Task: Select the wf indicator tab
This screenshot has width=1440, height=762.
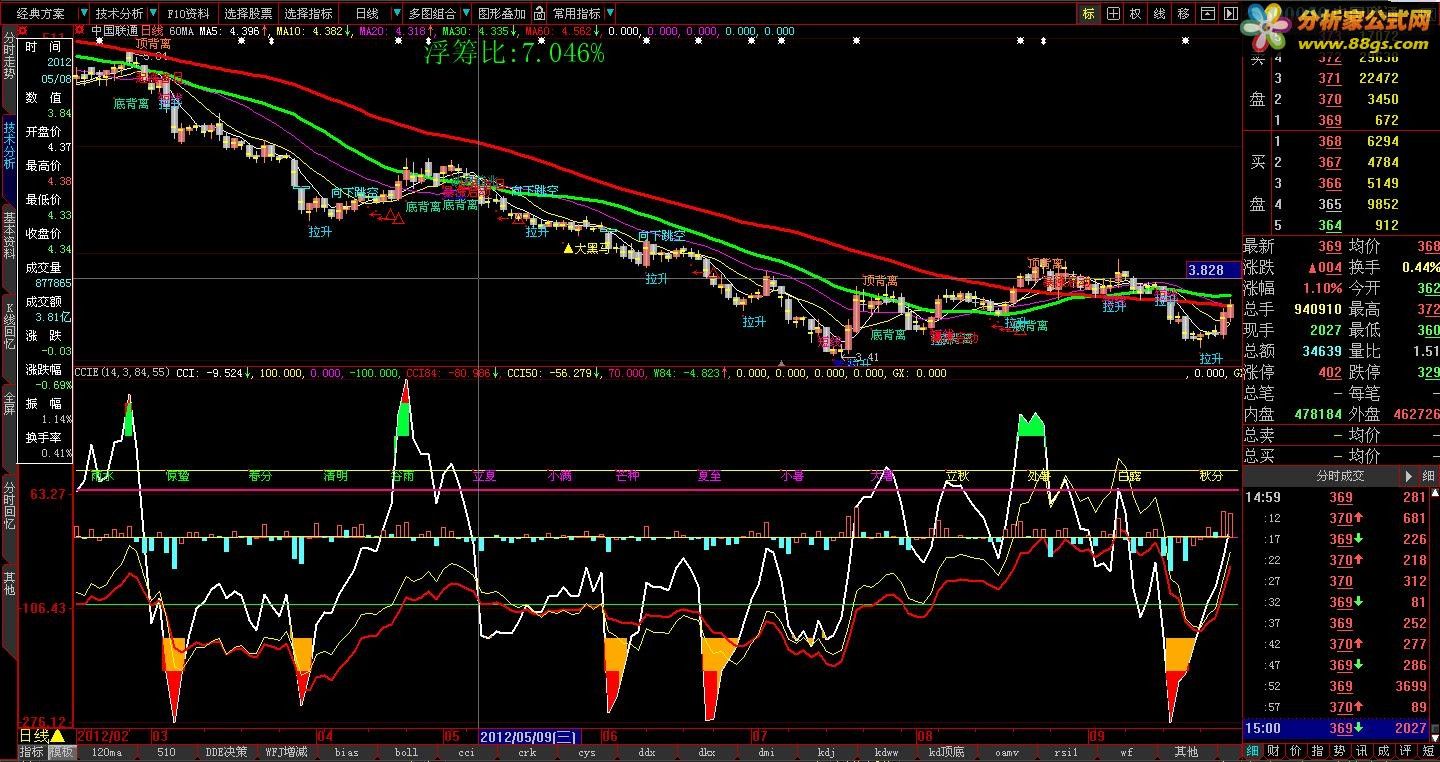Action: pos(1127,752)
